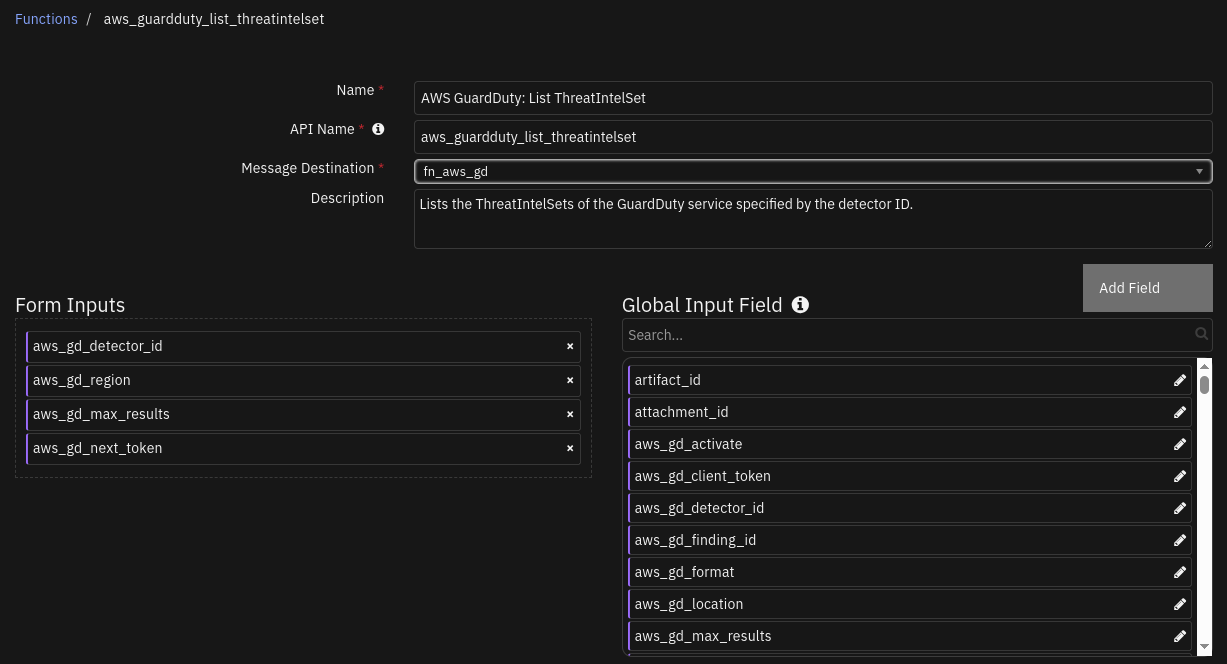
Task: Open the Message Destination dropdown
Action: [813, 171]
